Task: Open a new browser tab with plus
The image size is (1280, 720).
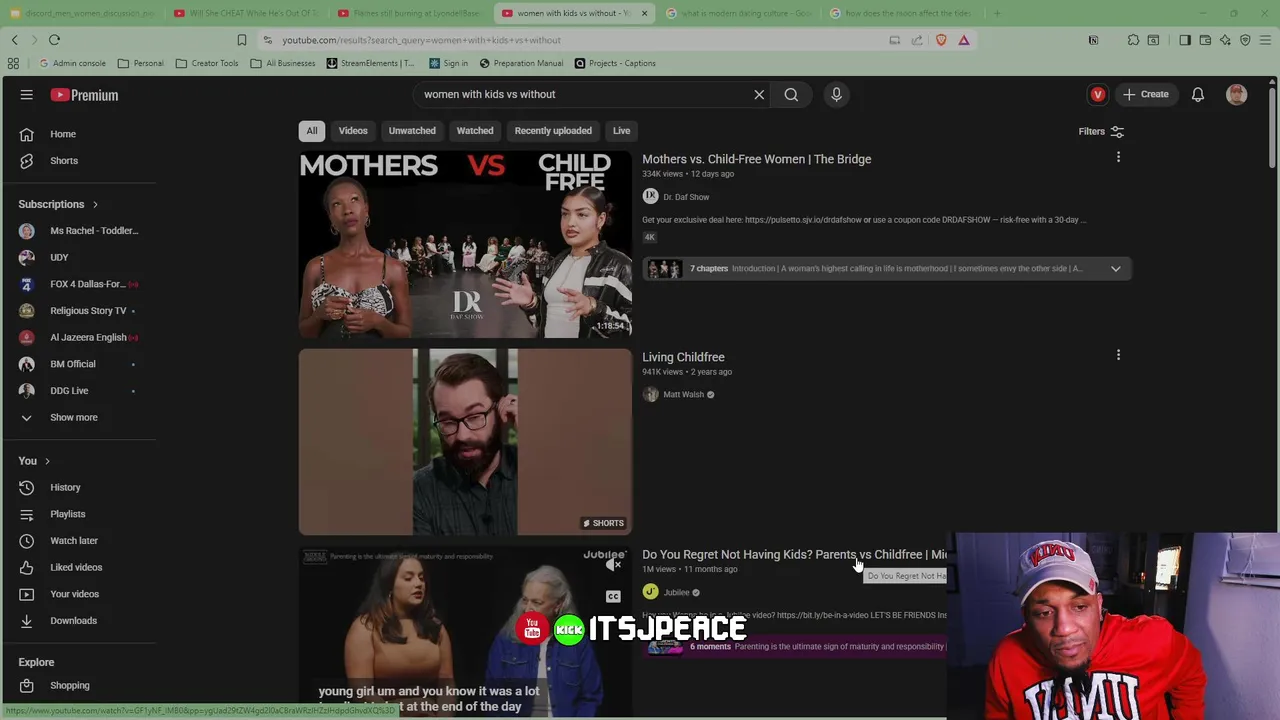Action: pyautogui.click(x=997, y=13)
